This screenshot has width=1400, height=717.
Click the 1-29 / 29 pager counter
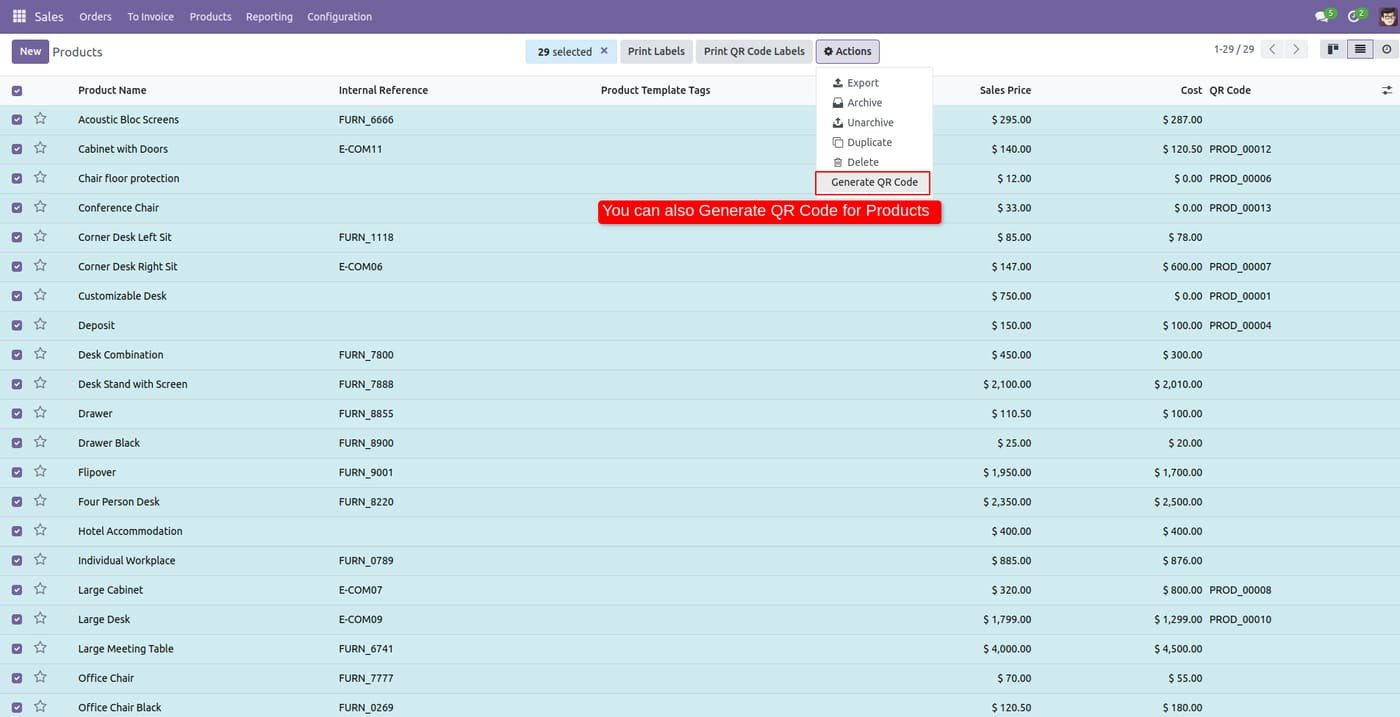[1234, 49]
